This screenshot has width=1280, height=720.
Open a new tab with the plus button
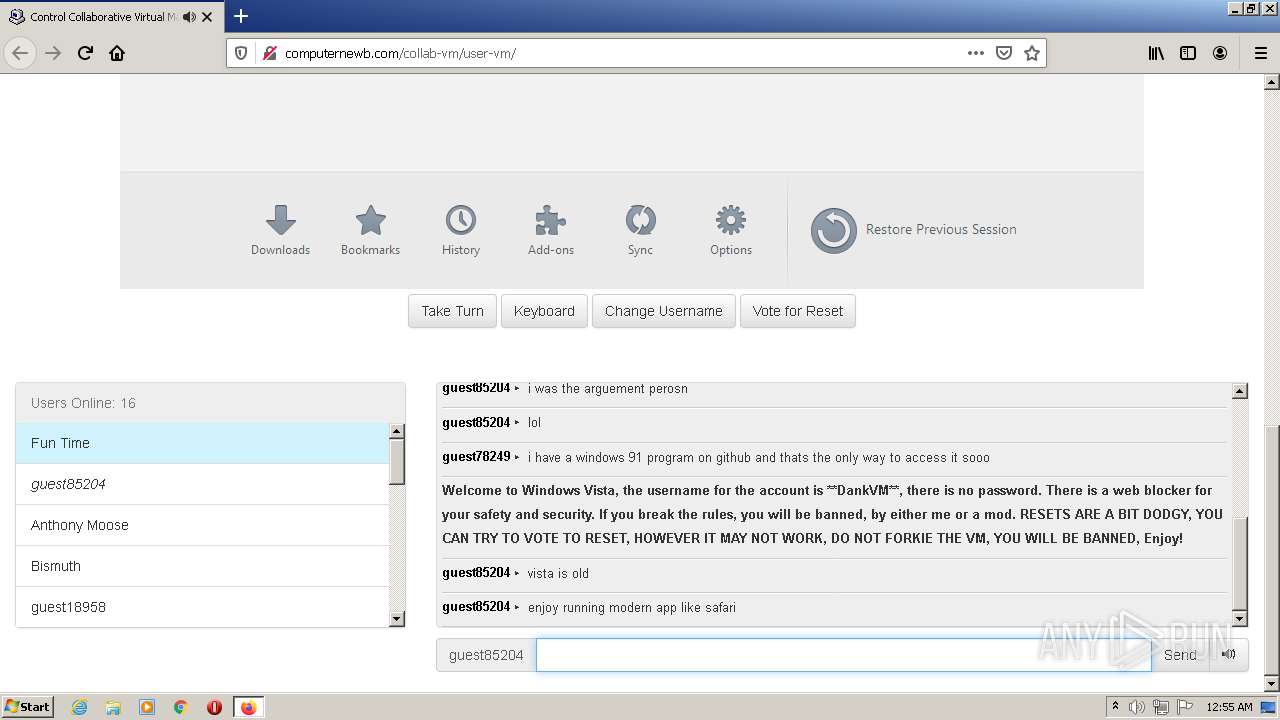click(x=241, y=16)
